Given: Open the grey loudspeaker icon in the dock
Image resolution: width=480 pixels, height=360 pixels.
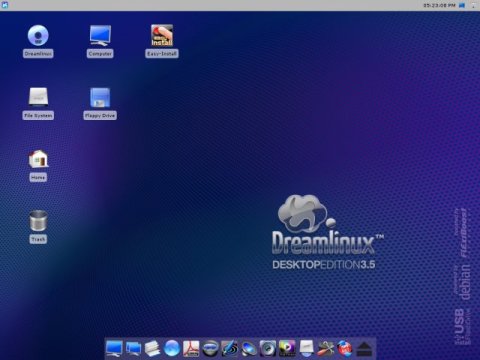Looking at the screenshot, I should pyautogui.click(x=268, y=349).
